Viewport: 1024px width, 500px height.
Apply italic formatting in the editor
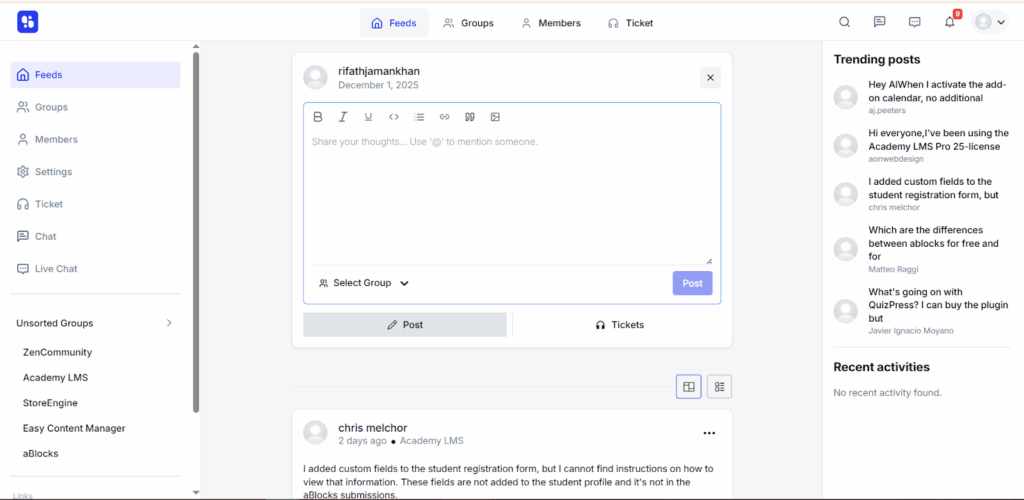click(x=343, y=117)
